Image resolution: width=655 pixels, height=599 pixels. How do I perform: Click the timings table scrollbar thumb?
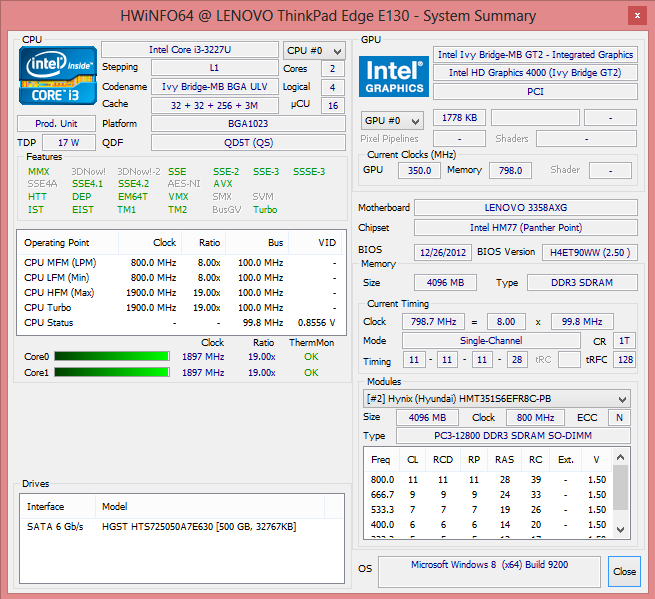(x=620, y=487)
